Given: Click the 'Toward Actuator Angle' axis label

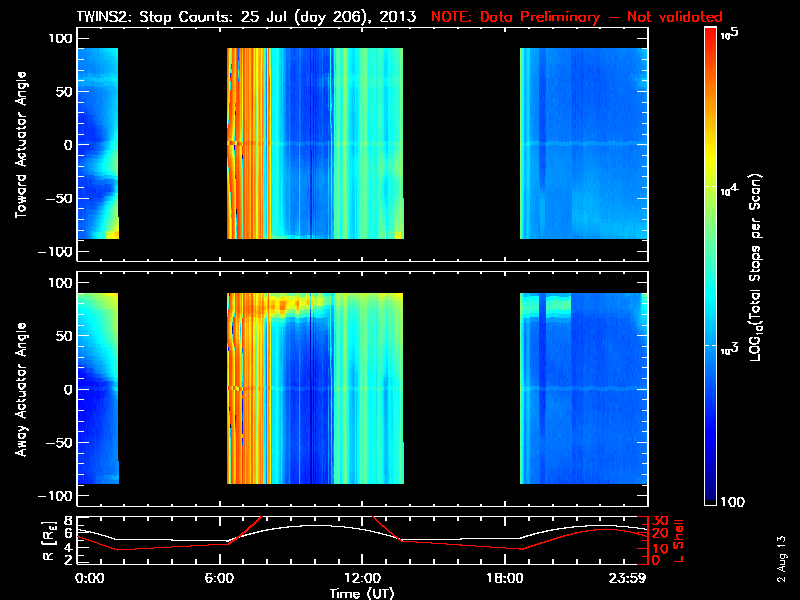Looking at the screenshot, I should (21, 144).
